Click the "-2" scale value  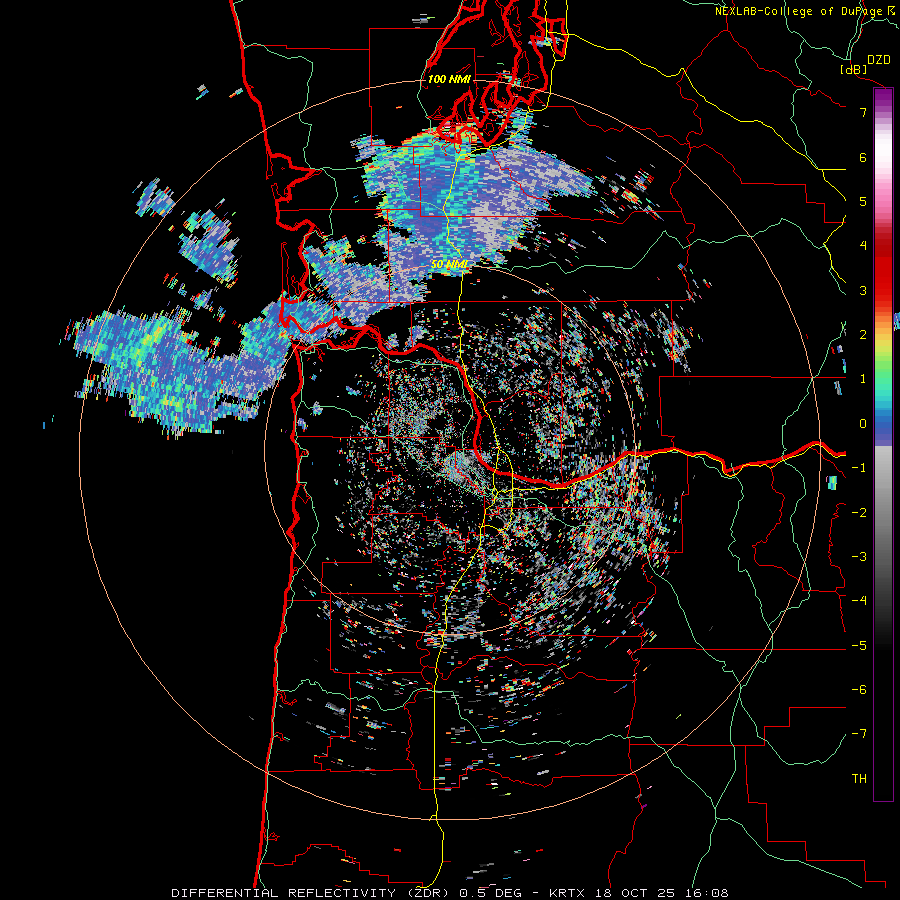pos(859,513)
